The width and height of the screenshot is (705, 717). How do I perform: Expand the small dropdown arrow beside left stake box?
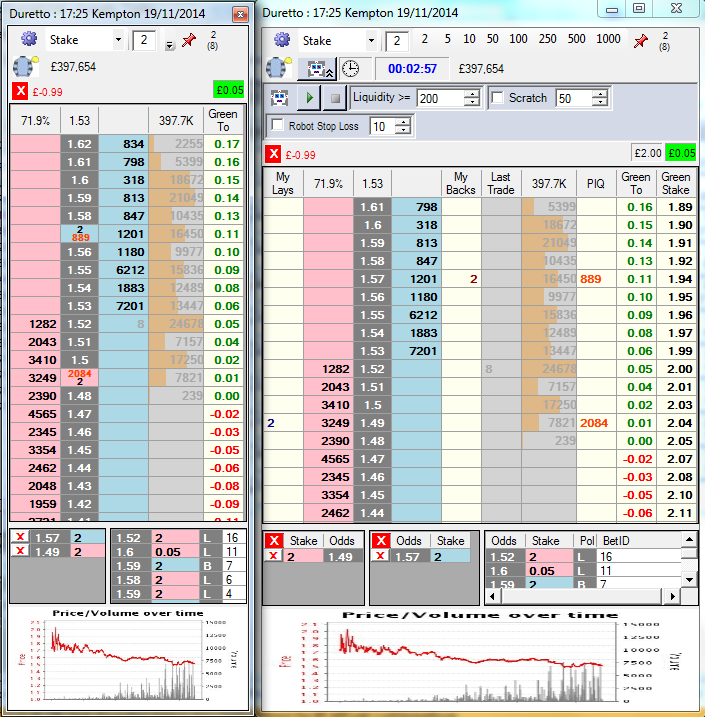pos(170,45)
